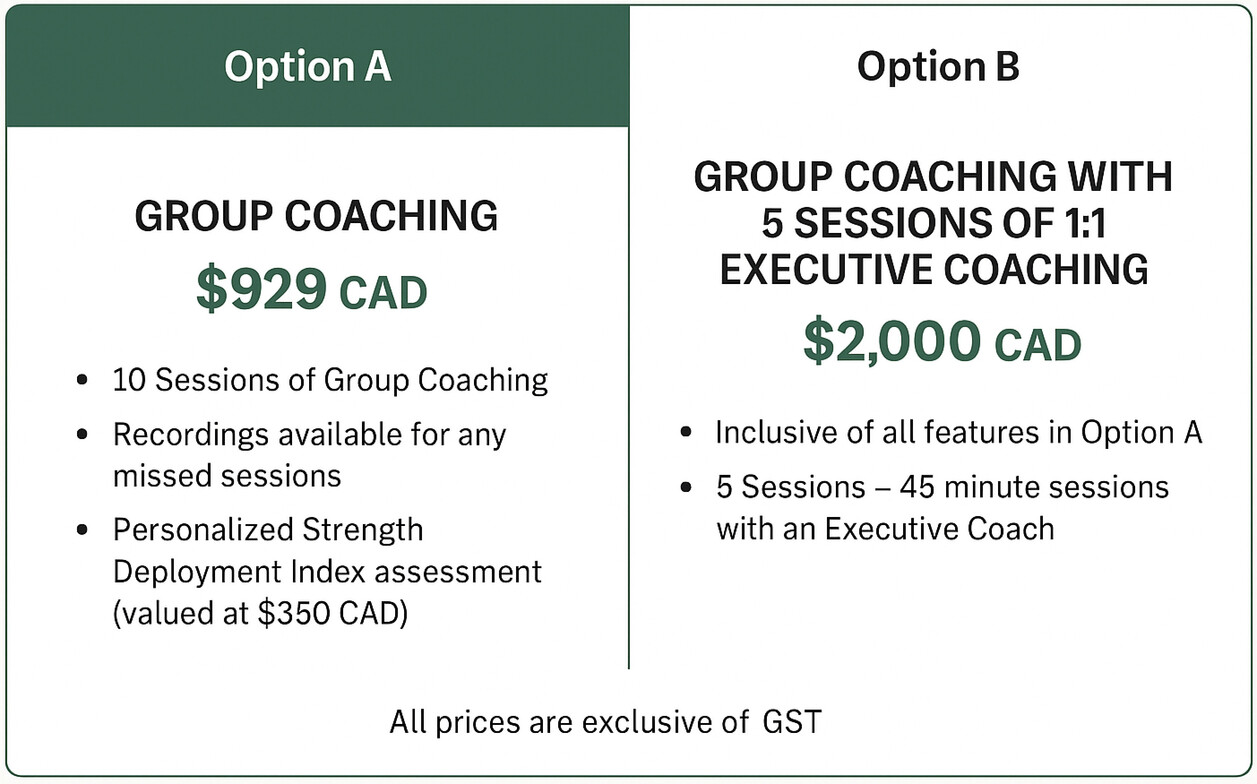1257x784 pixels.
Task: Click the 'All prices are exclusive of GST' note
Action: [605, 721]
